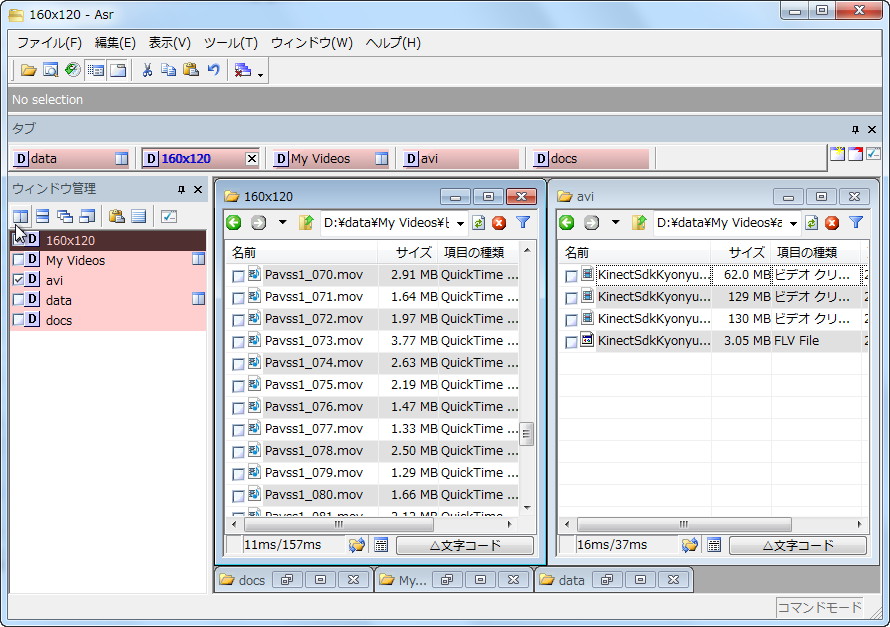Image resolution: width=890 pixels, height=627 pixels.
Task: Click the checkmark options icon in window manager toolbar
Action: [x=169, y=216]
